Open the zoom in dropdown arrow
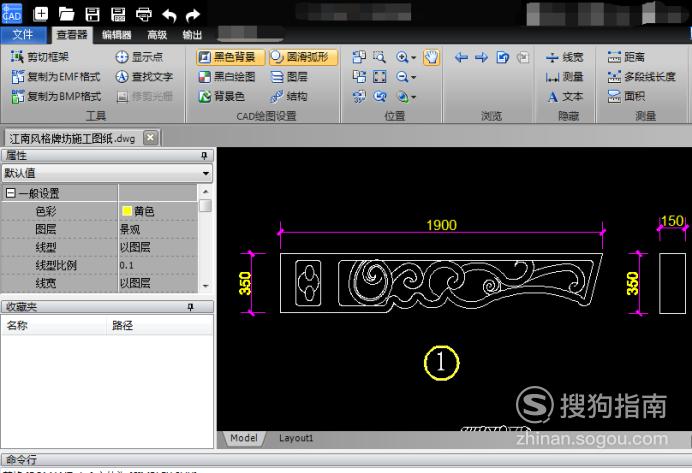 click(x=414, y=57)
